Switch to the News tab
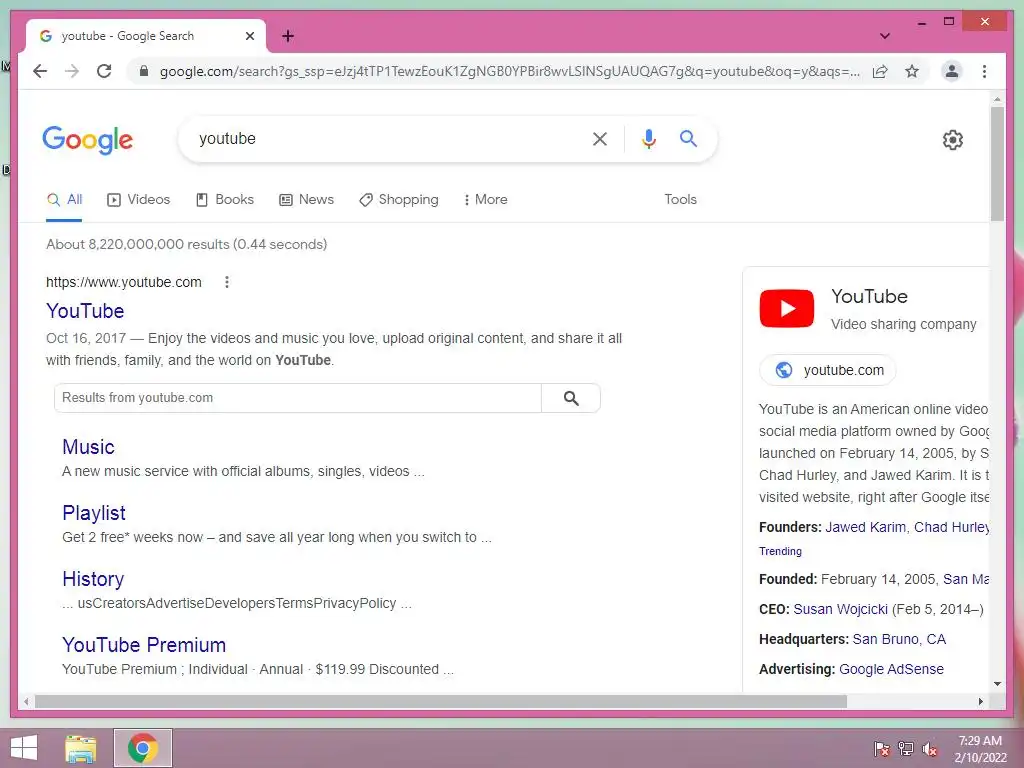Image resolution: width=1024 pixels, height=768 pixels. (306, 200)
